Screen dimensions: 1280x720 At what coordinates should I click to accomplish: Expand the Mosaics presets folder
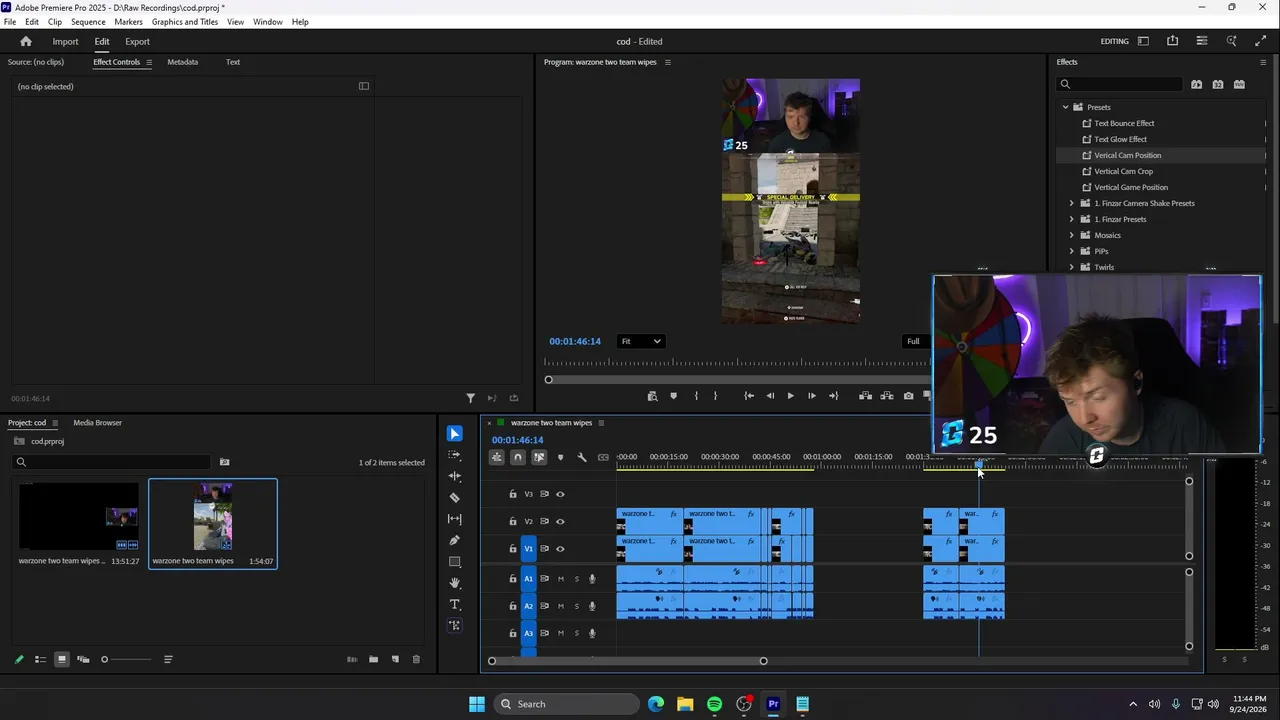[x=1072, y=235]
